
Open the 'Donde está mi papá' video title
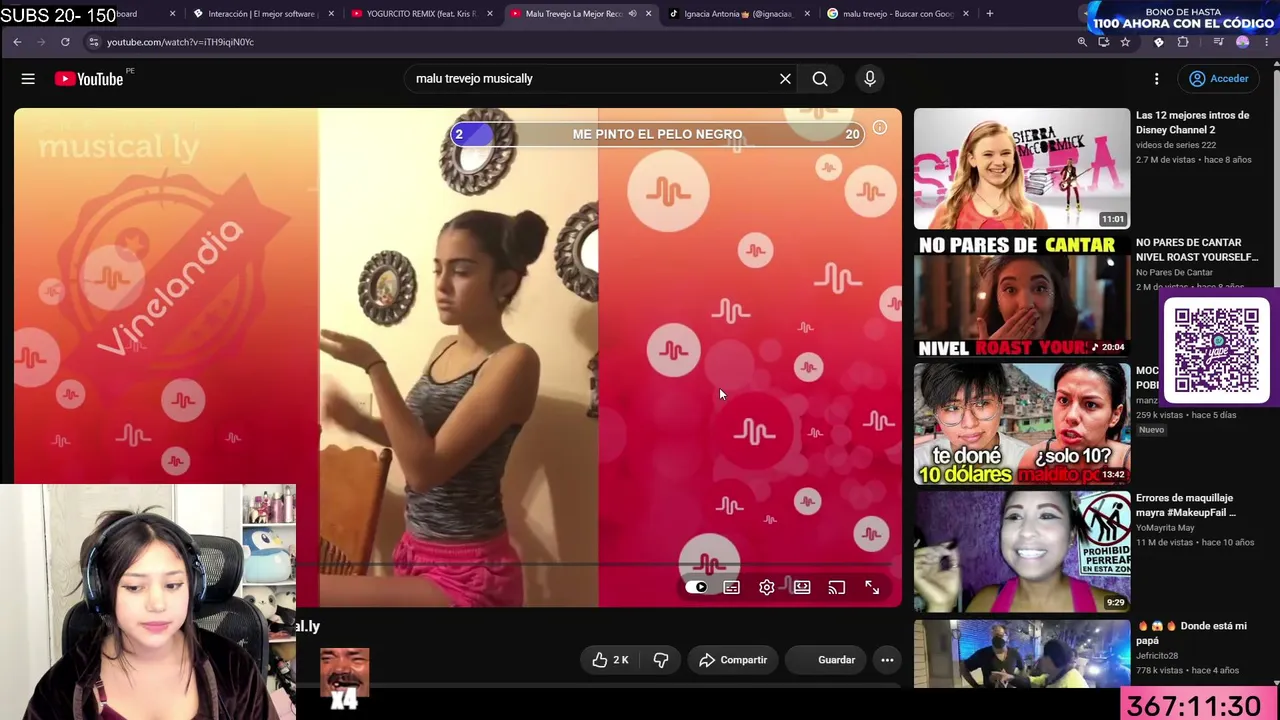point(1191,633)
